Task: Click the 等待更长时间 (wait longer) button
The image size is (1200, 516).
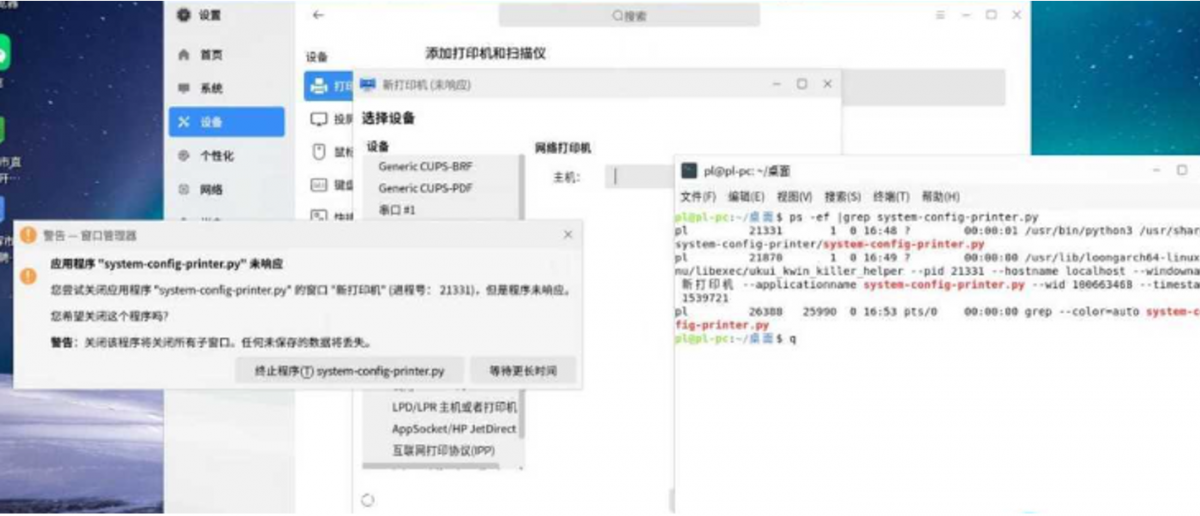Action: (523, 371)
